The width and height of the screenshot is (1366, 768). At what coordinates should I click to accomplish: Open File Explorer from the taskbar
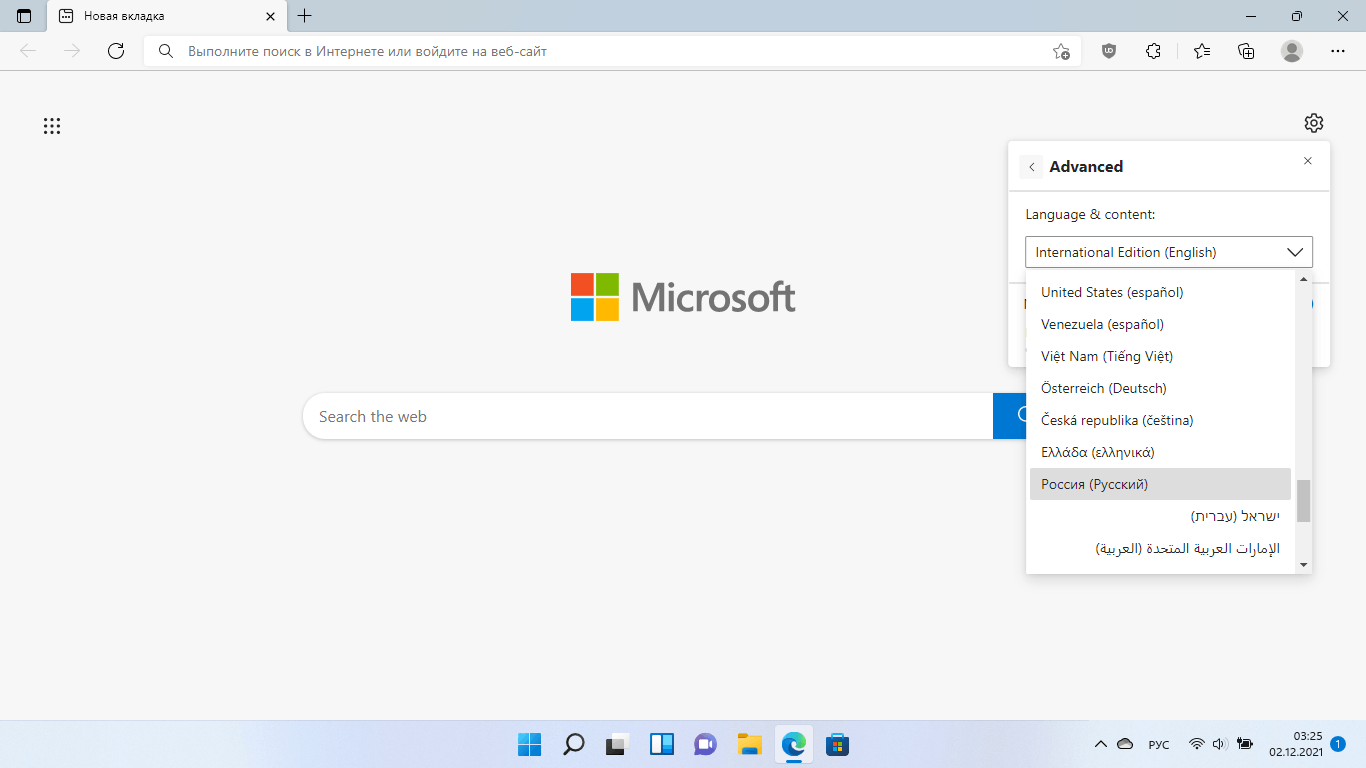[x=749, y=744]
